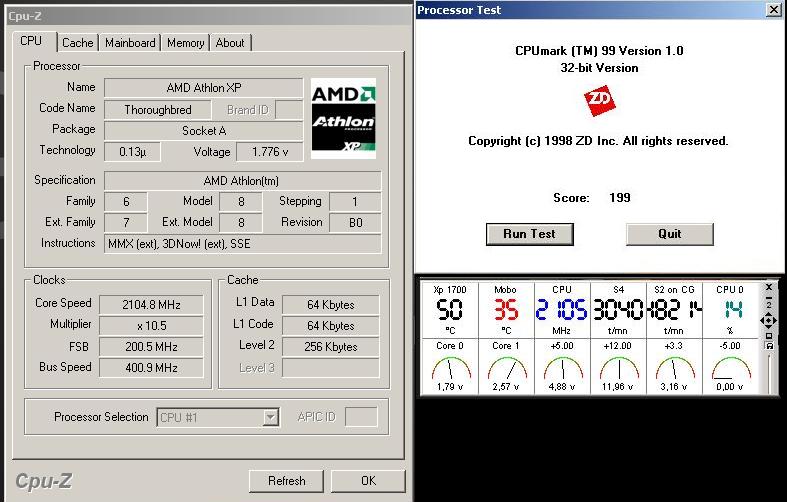Click the lock icon on monitor panel sidebar
This screenshot has height=502, width=787.
pos(769,345)
